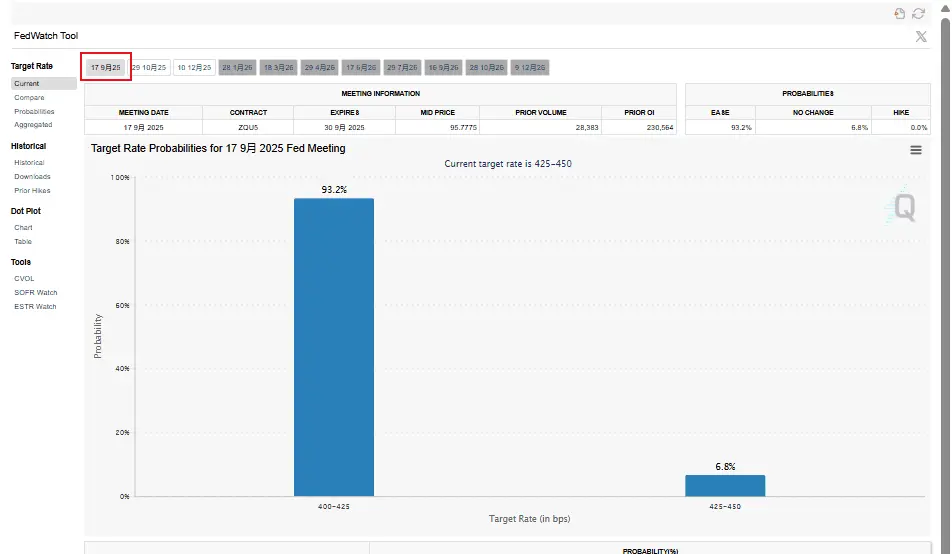The height and width of the screenshot is (554, 952).
Task: Select the 28 1月26 meeting tab
Action: tap(237, 67)
